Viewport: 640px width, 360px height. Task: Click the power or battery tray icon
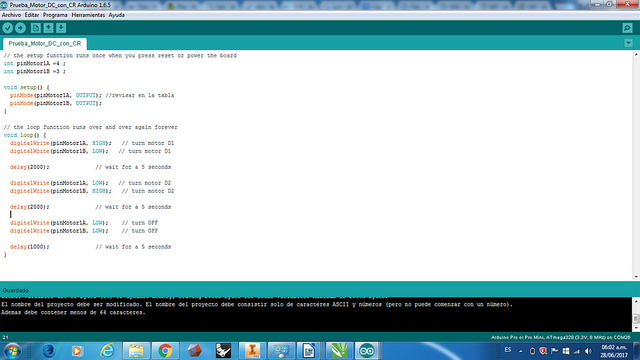[532, 351]
